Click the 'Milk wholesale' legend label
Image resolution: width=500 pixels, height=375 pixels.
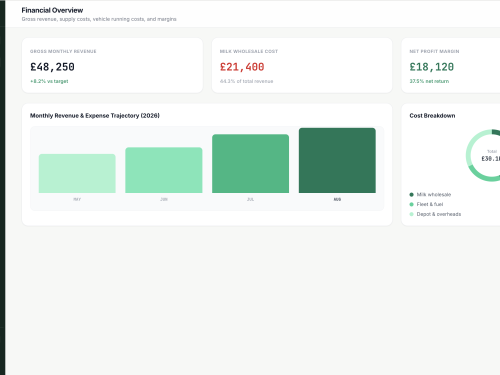click(434, 195)
